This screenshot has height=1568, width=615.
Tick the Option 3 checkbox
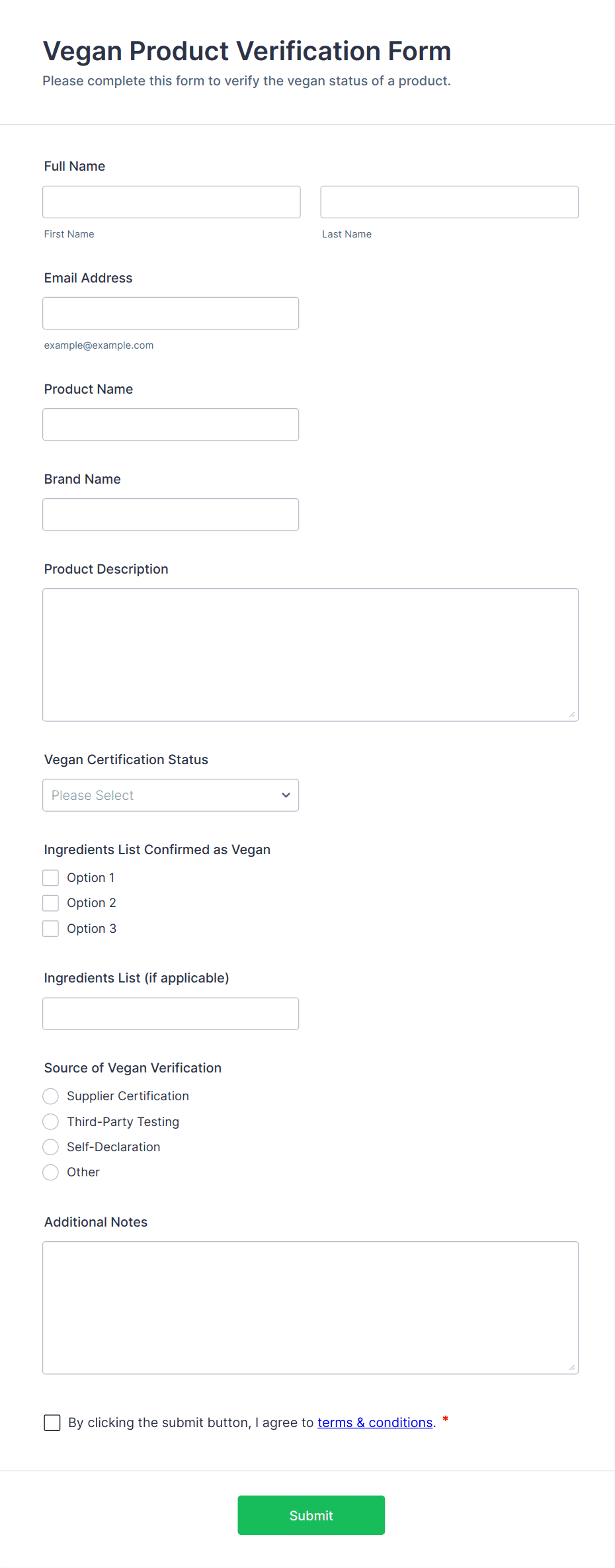[51, 928]
